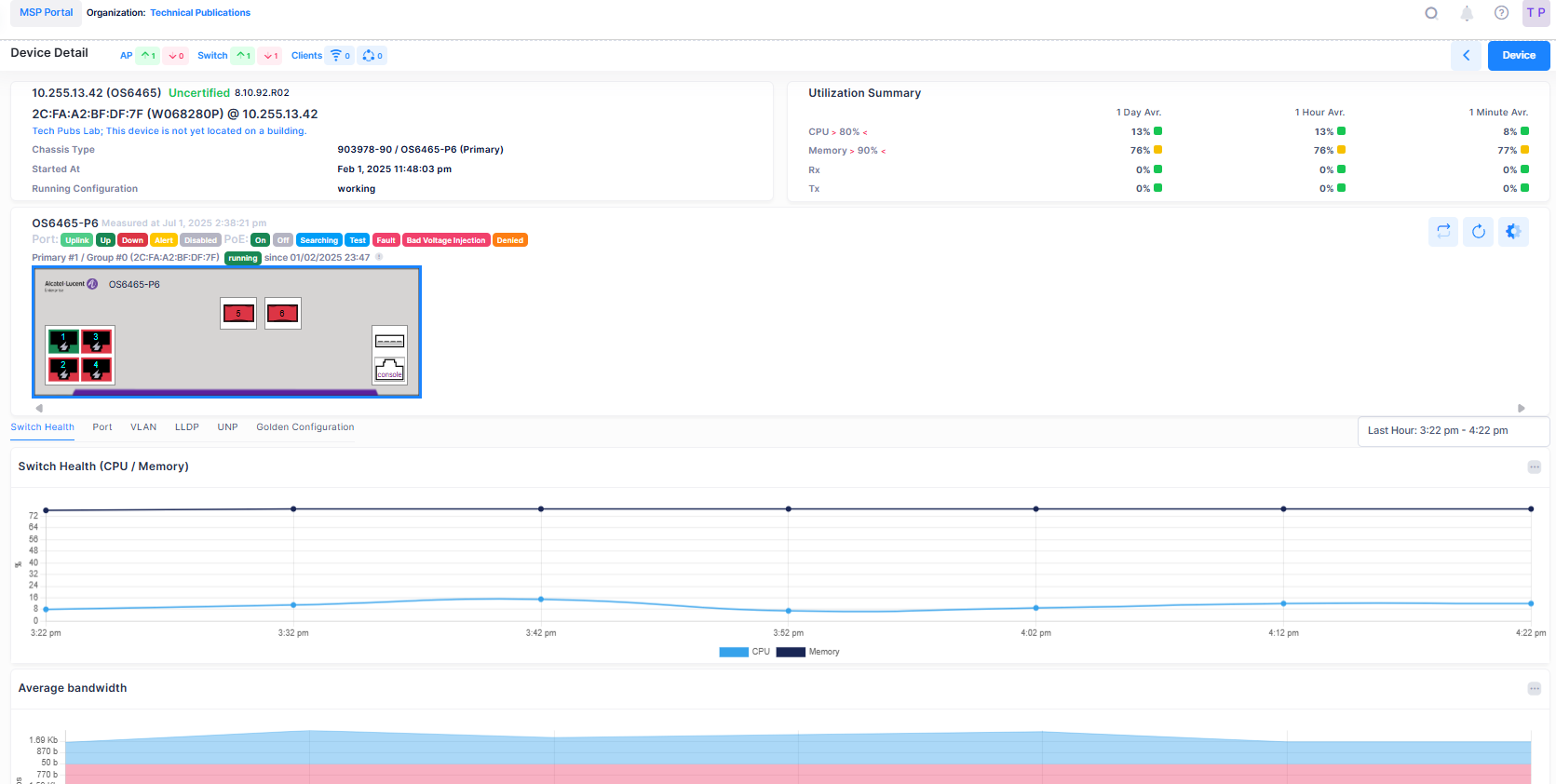
Task: Open the Technical Publications organization link
Action: tap(200, 13)
